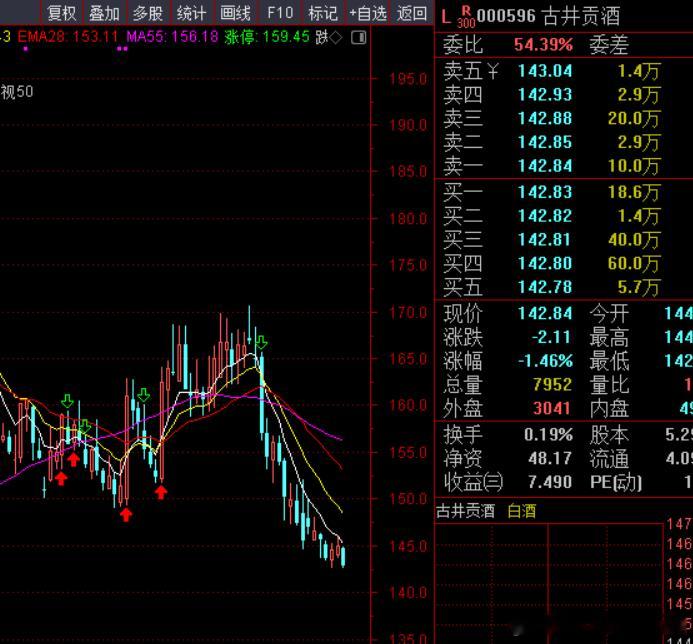Select the 收益(三) value 7.490
Screen dimensions: 693x644
pyautogui.click(x=549, y=482)
